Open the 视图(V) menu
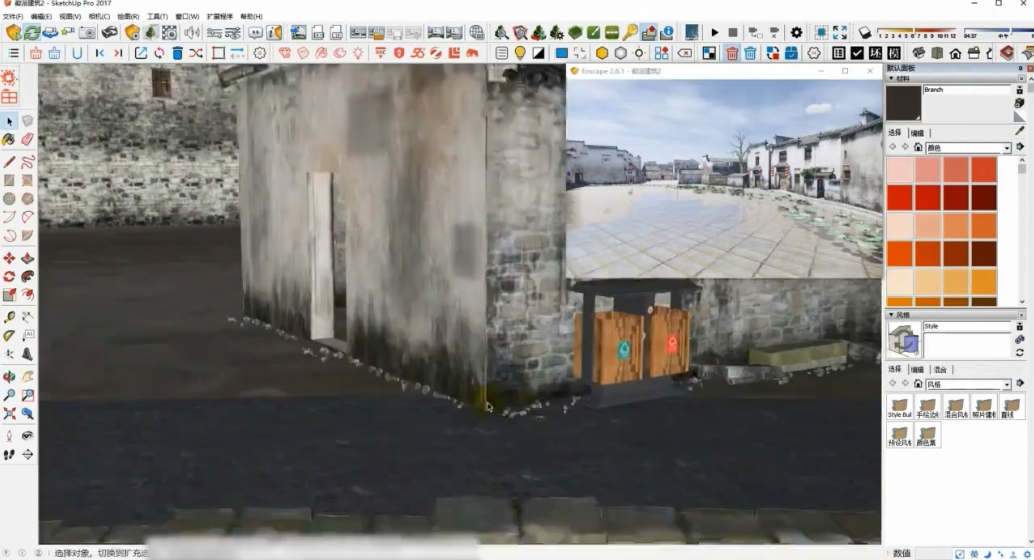The width and height of the screenshot is (1034, 560). [x=70, y=16]
